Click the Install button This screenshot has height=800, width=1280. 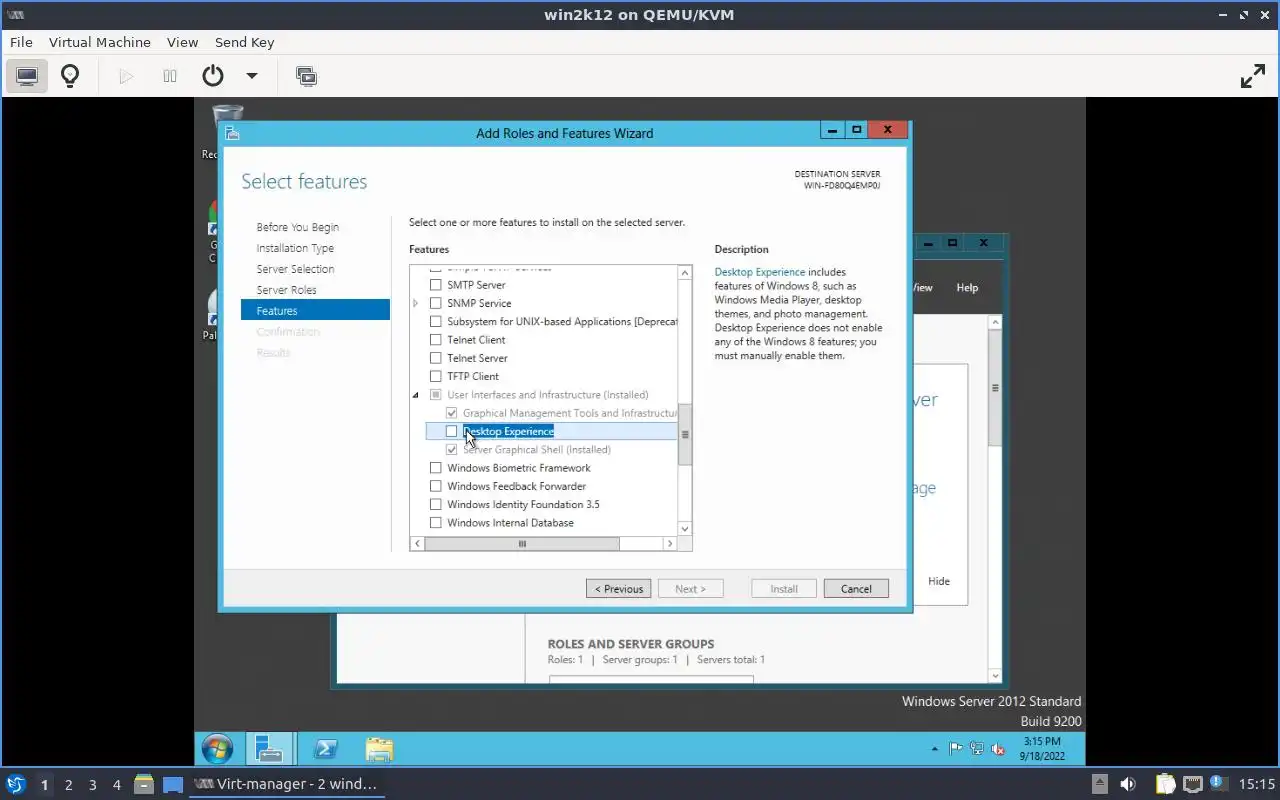784,589
